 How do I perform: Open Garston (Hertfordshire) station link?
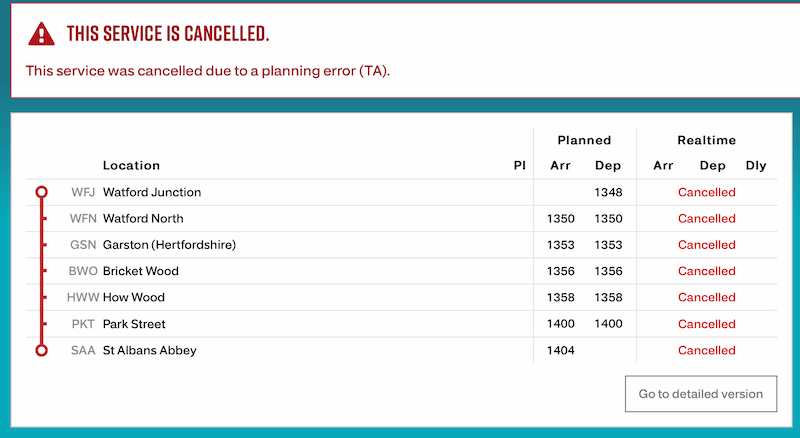click(x=169, y=245)
